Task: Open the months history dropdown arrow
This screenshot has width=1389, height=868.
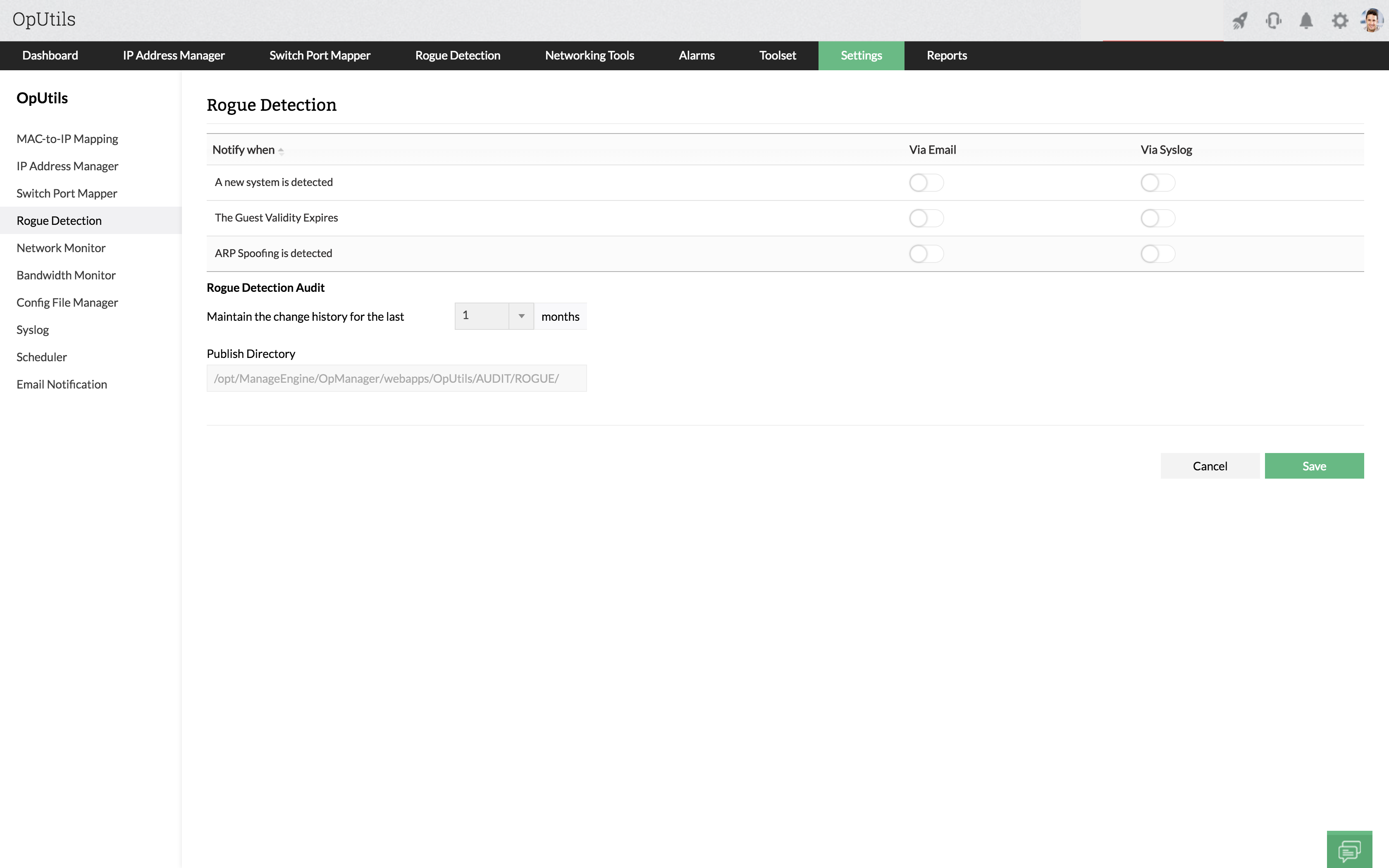Action: pyautogui.click(x=521, y=316)
